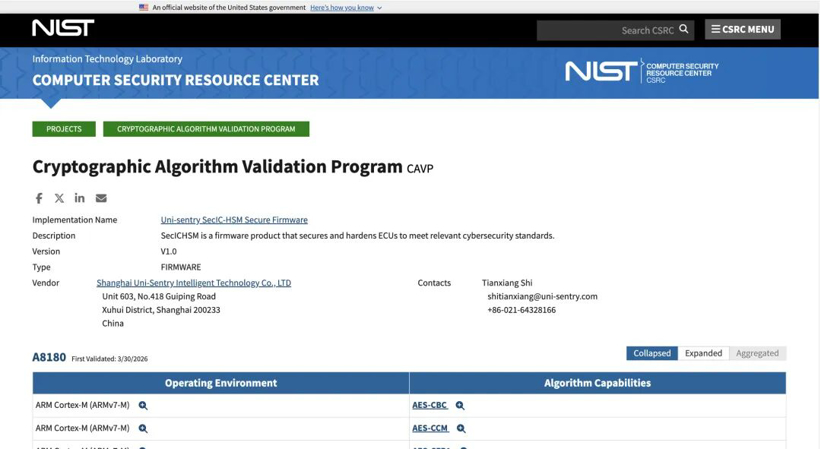The image size is (820, 449).
Task: Click magnifier beside second ARM Cortex-M row
Action: point(143,428)
